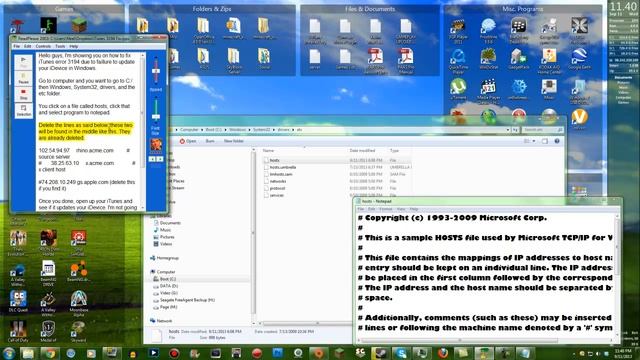The image size is (640, 360).
Task: Click Burn in Explorer toolbar
Action: [210, 141]
